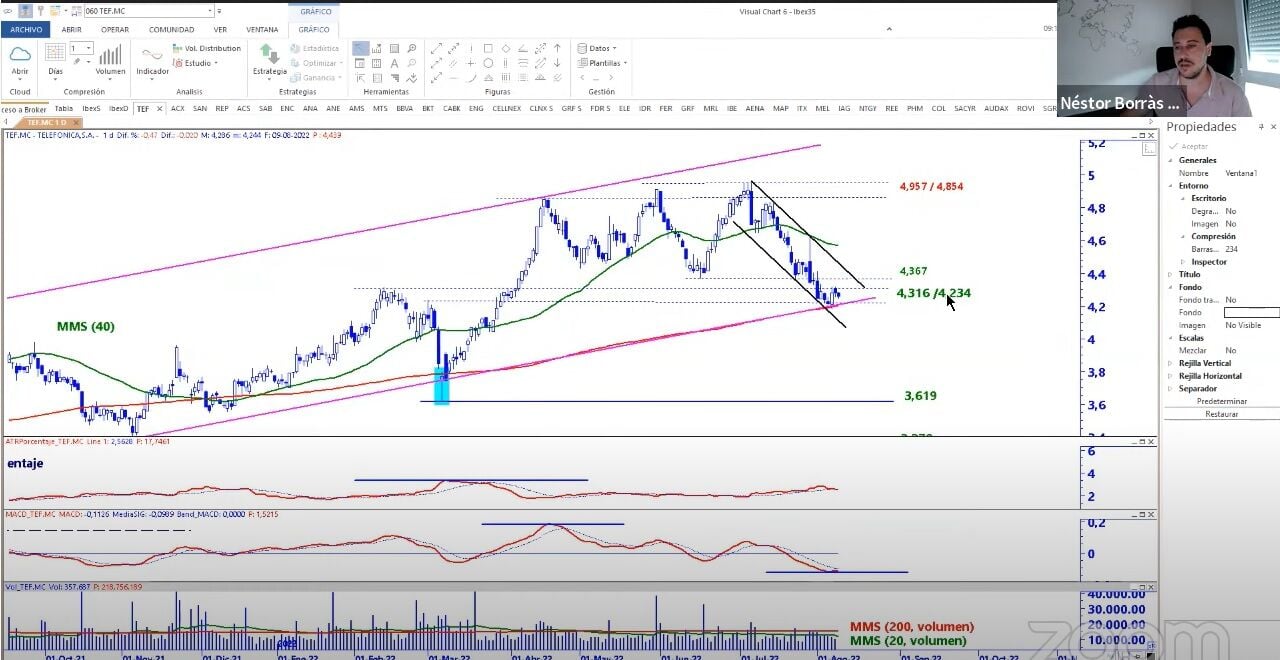Open the ARCHIVO menu
1280x660 pixels.
[x=26, y=29]
